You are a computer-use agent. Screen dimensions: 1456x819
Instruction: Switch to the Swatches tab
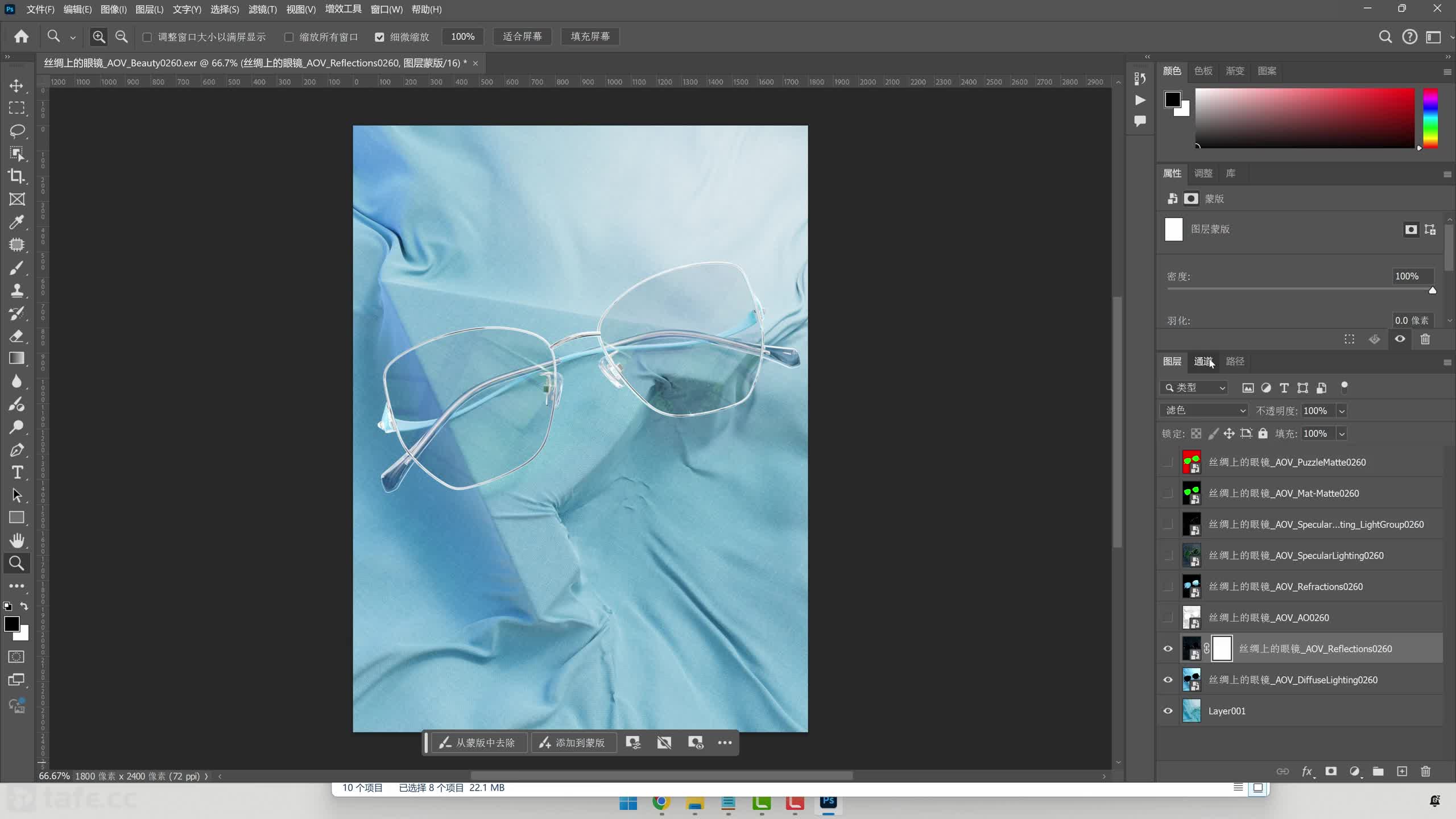click(1203, 71)
